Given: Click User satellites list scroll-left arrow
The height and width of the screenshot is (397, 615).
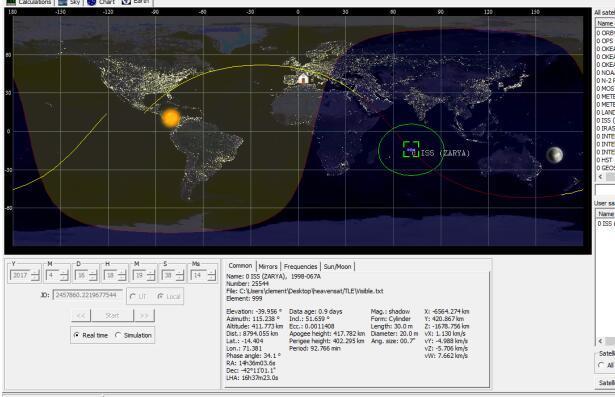Looking at the screenshot, I should [x=600, y=341].
